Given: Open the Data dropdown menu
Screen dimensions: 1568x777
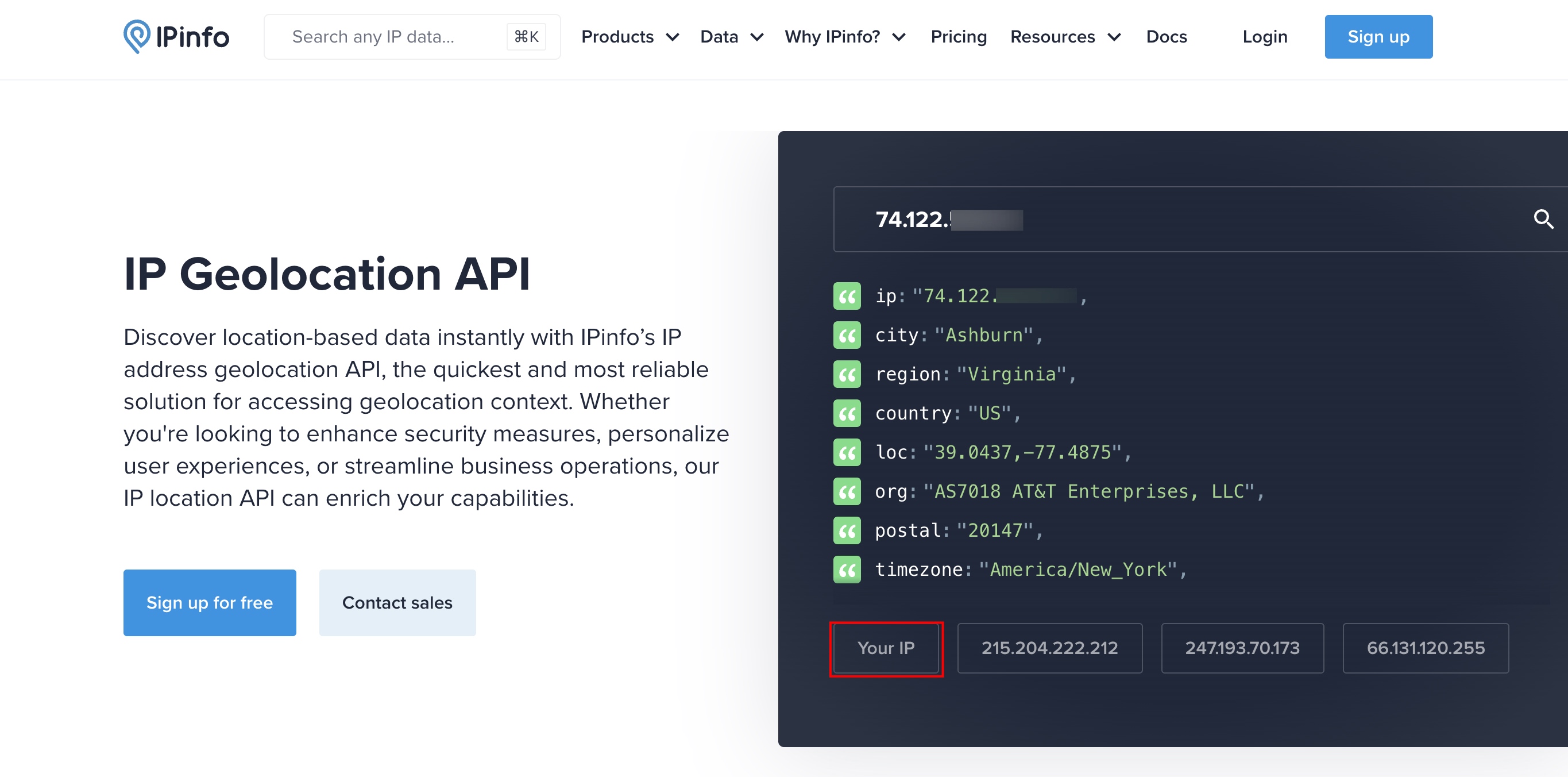Looking at the screenshot, I should tap(731, 37).
